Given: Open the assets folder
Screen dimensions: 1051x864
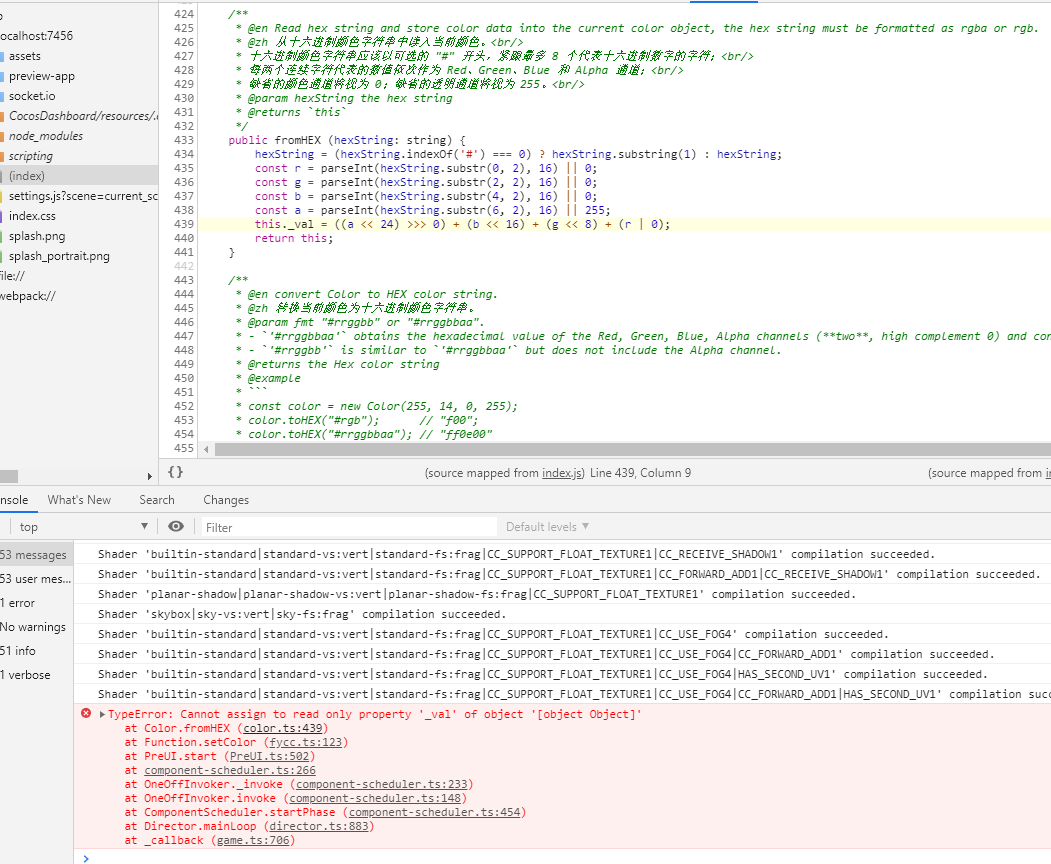Looking at the screenshot, I should [x=24, y=56].
